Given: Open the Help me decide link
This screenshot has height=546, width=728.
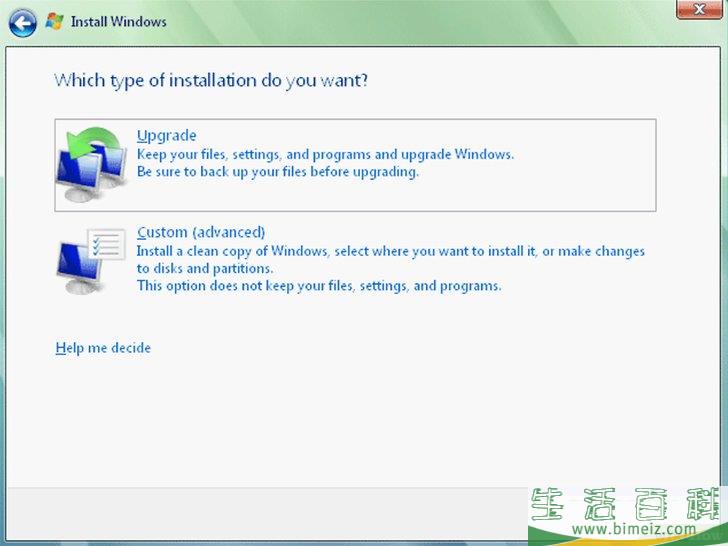Looking at the screenshot, I should [103, 348].
